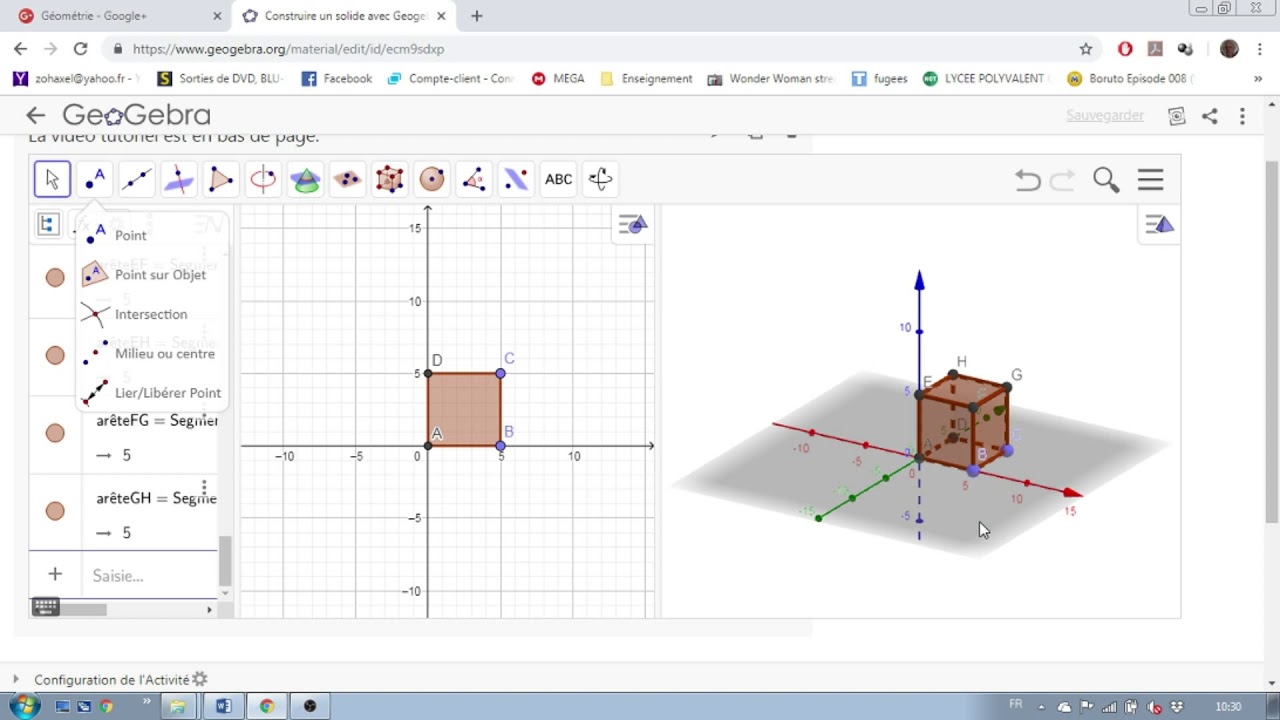Bookmark this page with star icon

(x=1086, y=48)
